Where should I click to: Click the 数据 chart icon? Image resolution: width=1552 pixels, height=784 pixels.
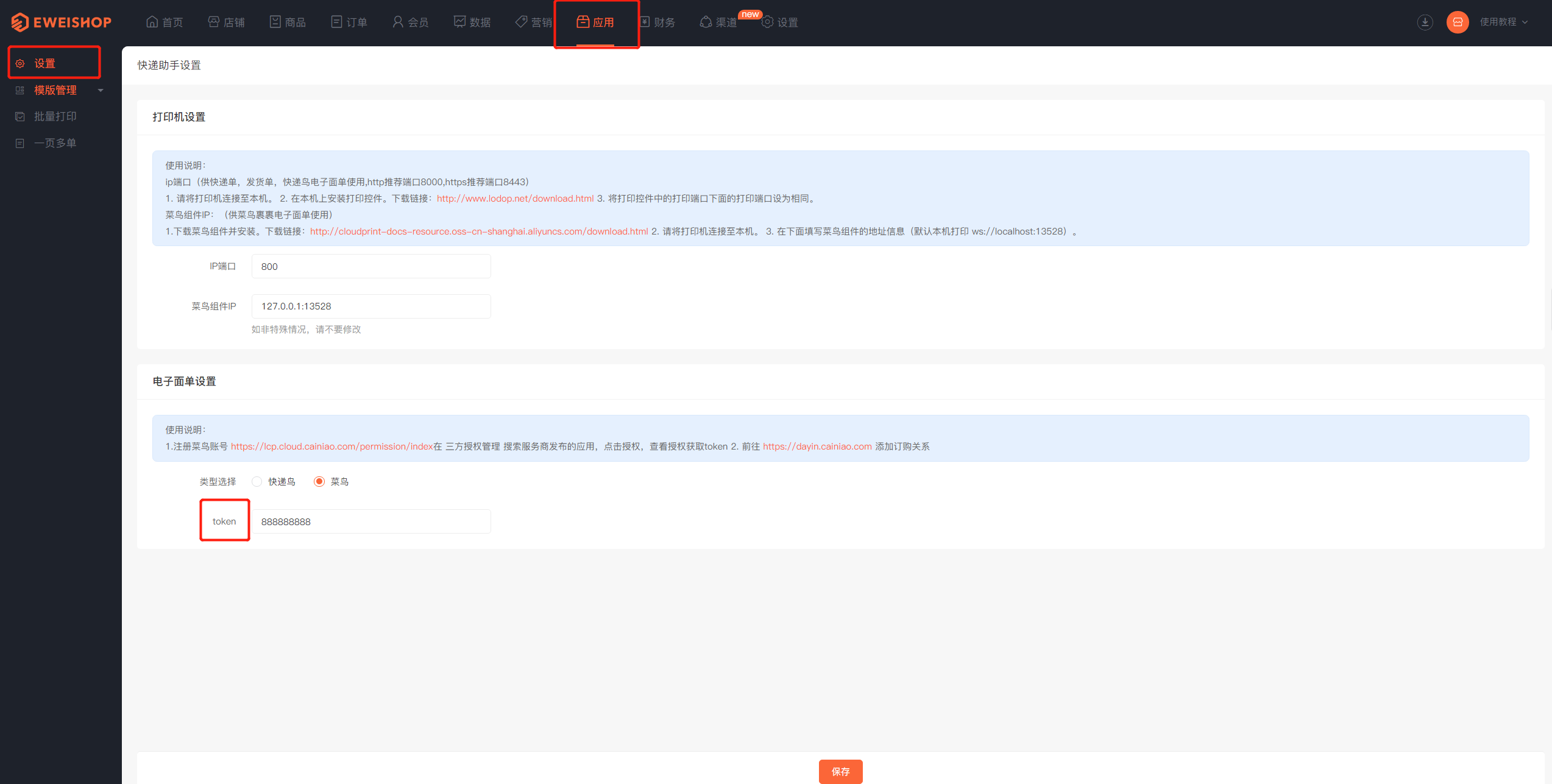[x=459, y=22]
